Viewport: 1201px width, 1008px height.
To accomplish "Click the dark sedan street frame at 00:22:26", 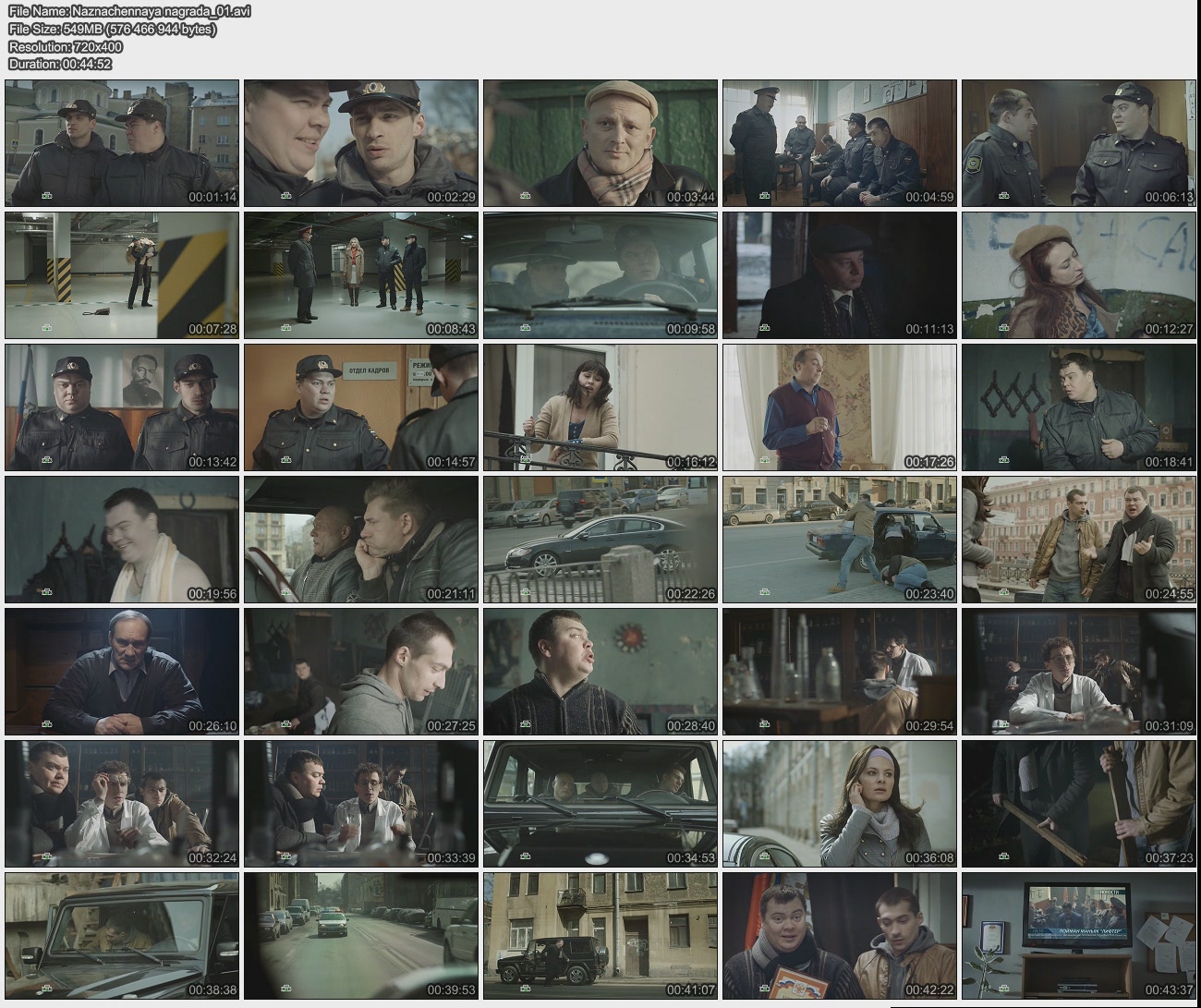I will (x=600, y=540).
